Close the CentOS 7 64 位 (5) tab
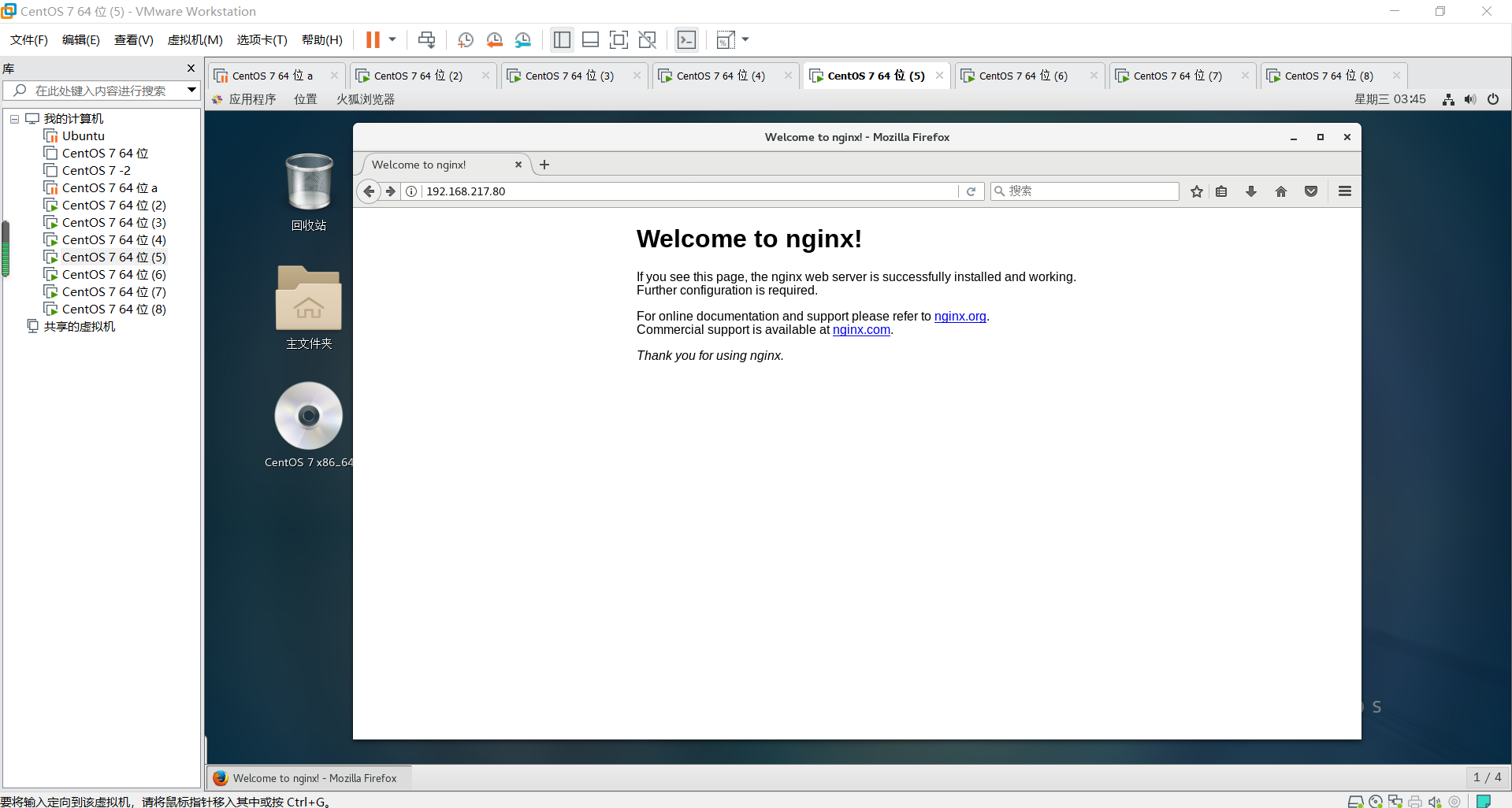This screenshot has width=1512, height=808. (939, 76)
